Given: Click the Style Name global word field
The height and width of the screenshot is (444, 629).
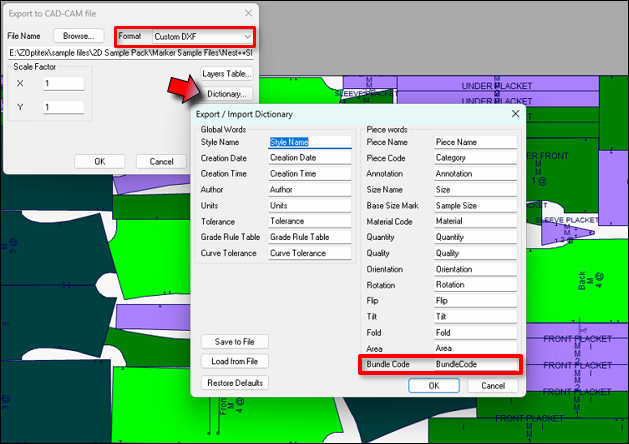Looking at the screenshot, I should [x=310, y=142].
